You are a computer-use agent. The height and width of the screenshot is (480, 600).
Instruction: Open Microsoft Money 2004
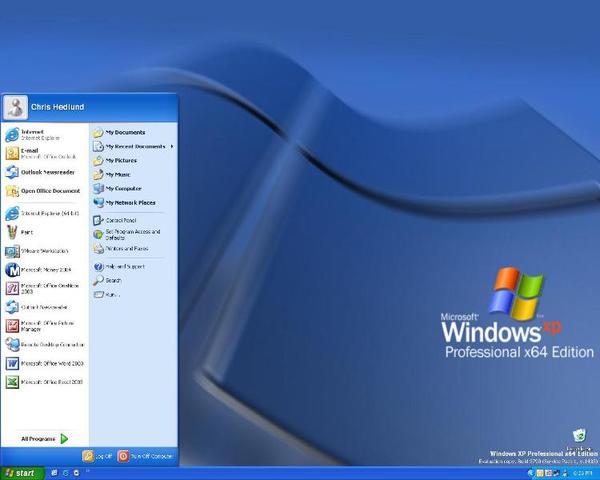point(45,270)
